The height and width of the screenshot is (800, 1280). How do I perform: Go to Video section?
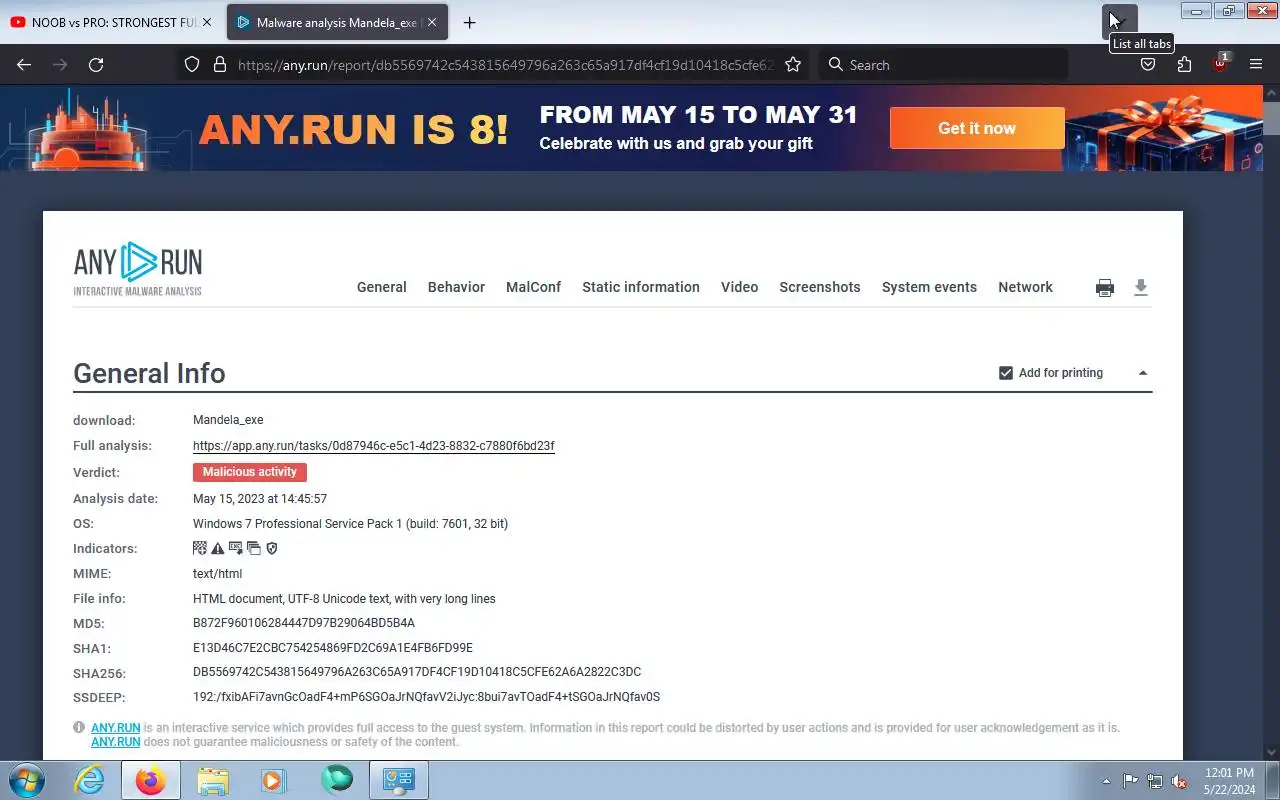pos(740,287)
